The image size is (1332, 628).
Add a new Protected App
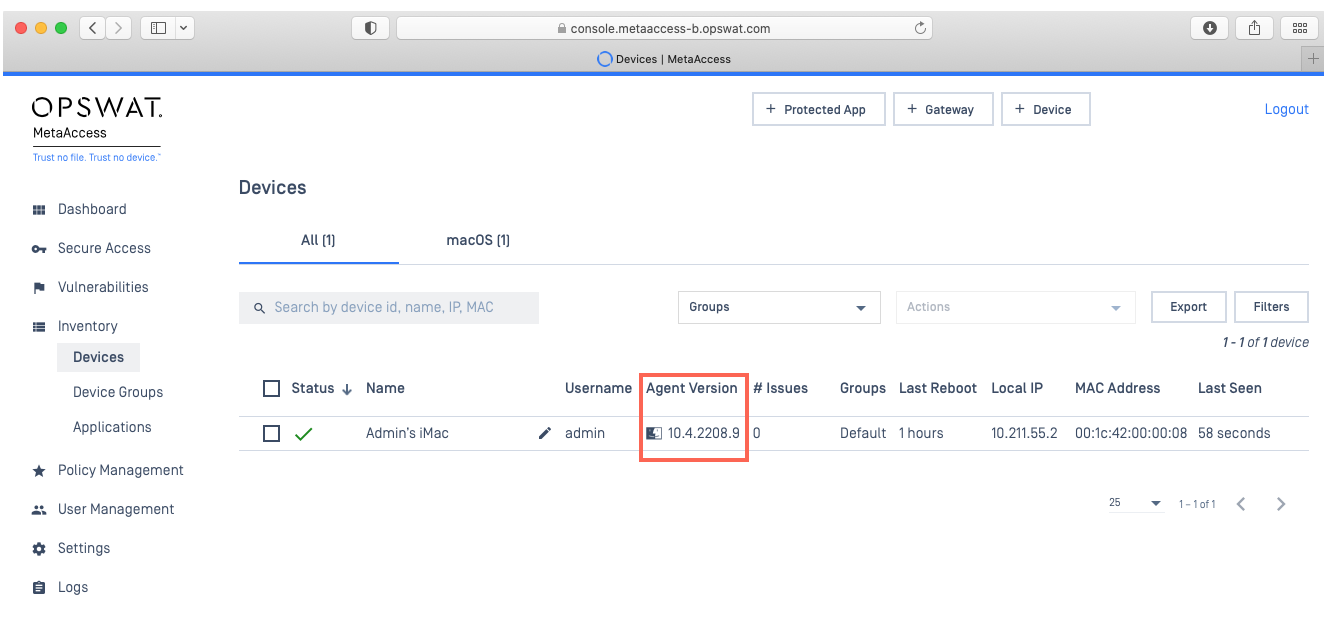point(818,109)
